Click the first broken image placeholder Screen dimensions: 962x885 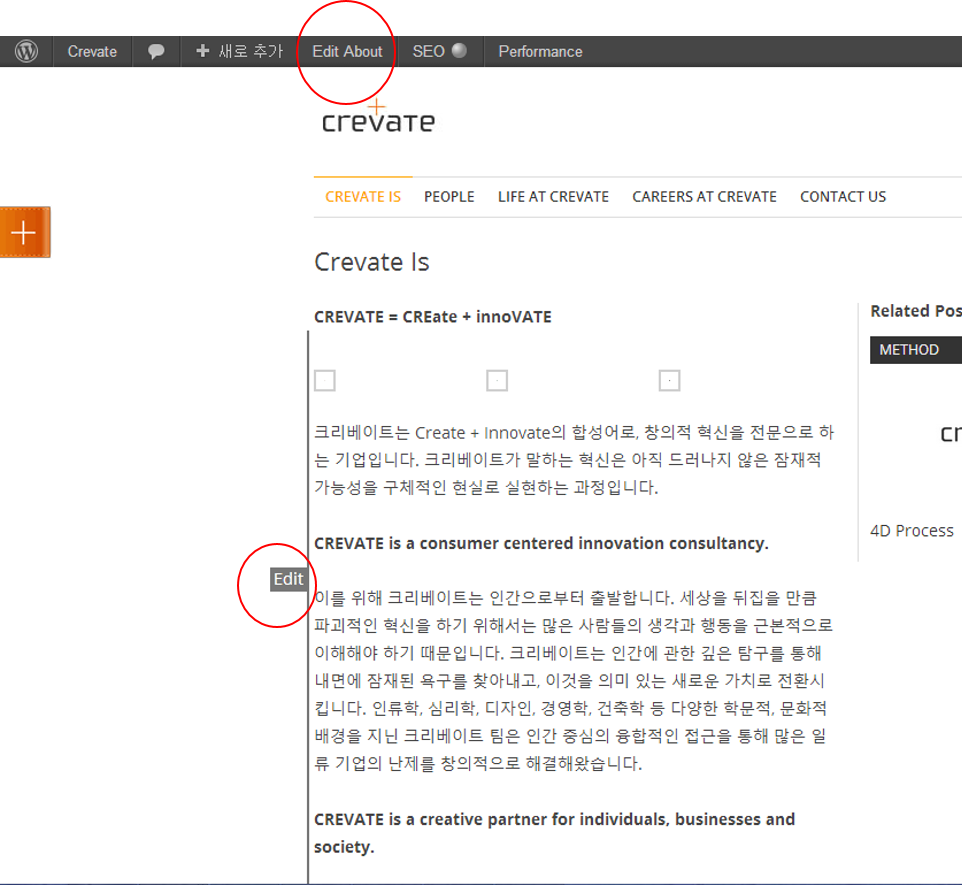(x=325, y=381)
